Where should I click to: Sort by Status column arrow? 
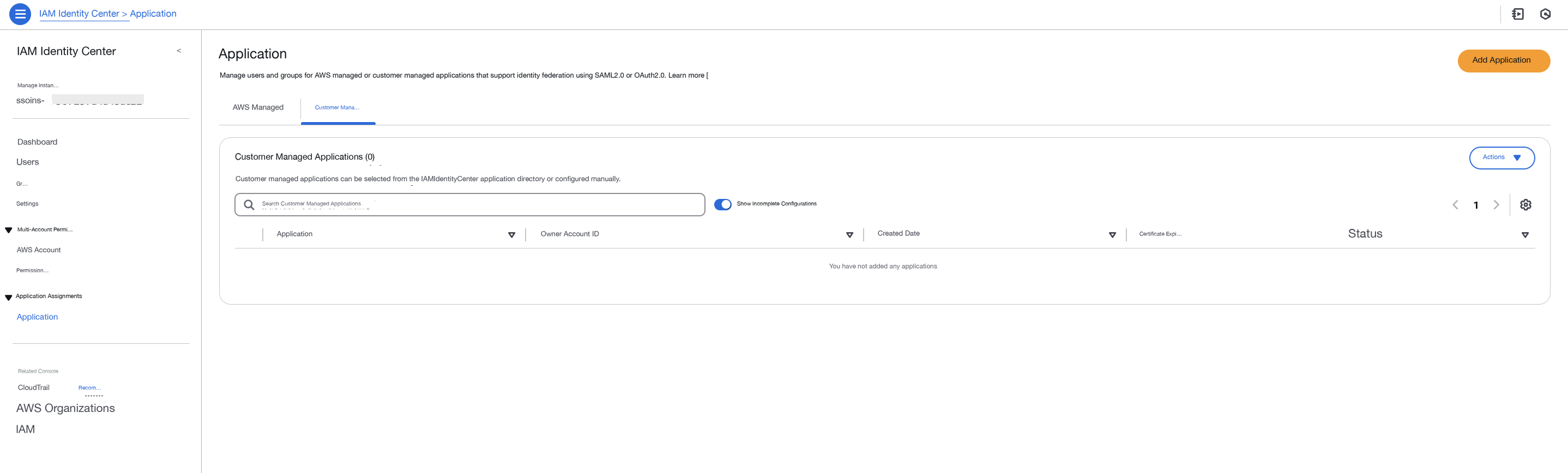click(x=1525, y=235)
